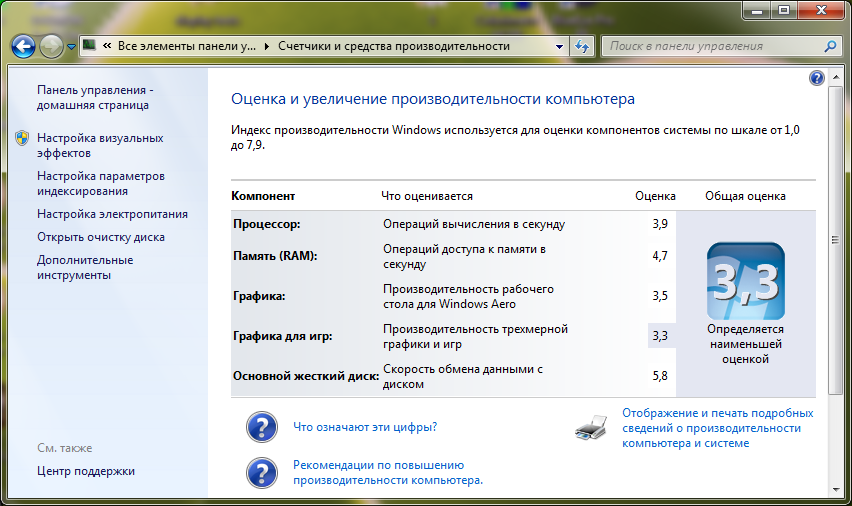Screen dimensions: 852x506
Task: Maximize the window
Action: pos(784,11)
